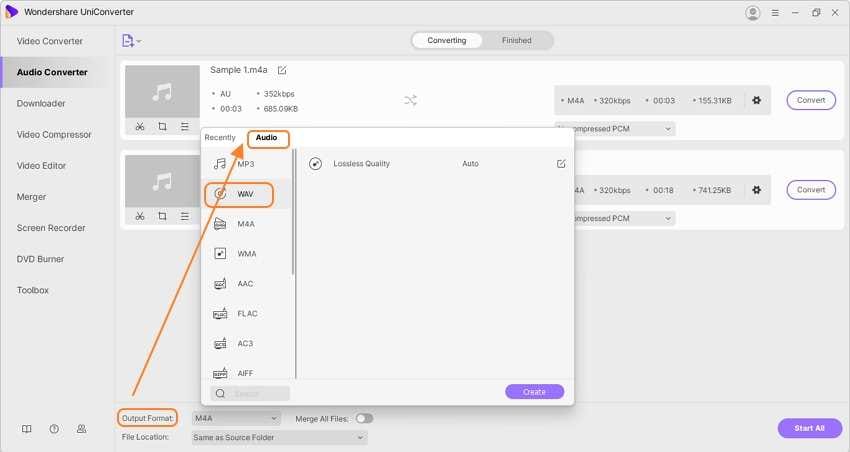Viewport: 850px width, 452px height.
Task: Click the scissors trim icon under first file
Action: tap(139, 127)
